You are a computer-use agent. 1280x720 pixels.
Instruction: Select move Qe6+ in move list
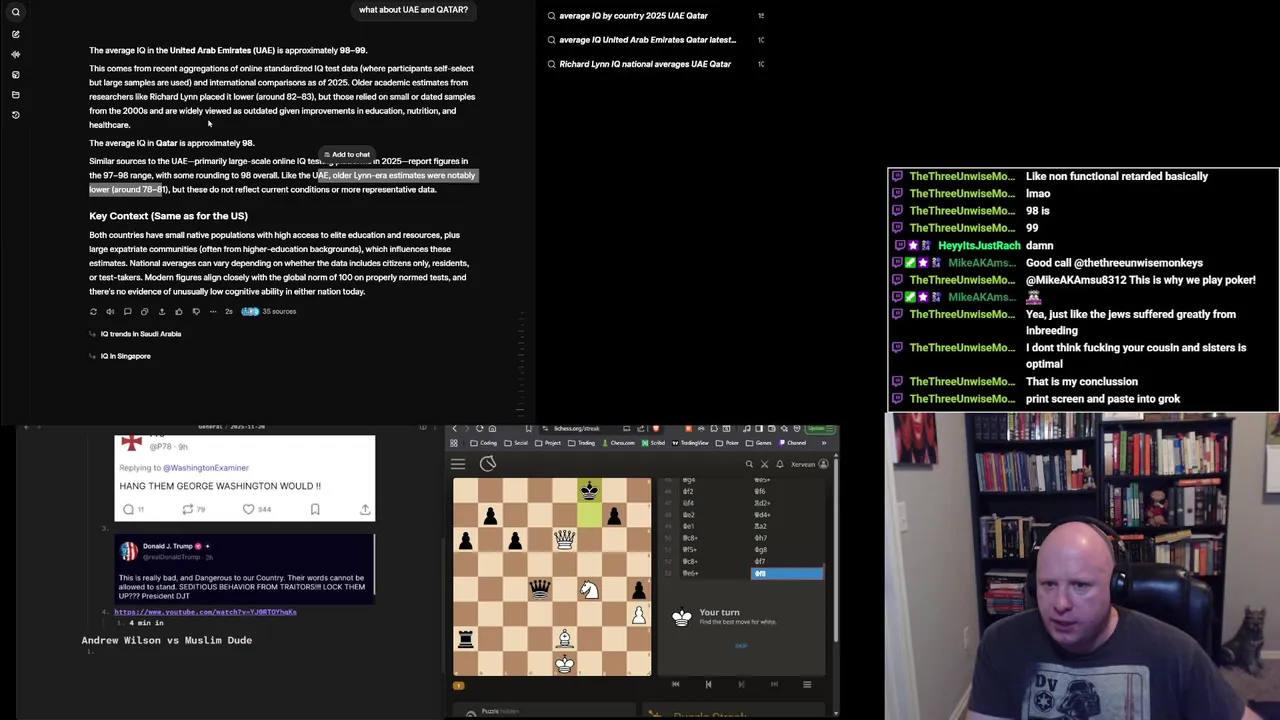[715, 573]
